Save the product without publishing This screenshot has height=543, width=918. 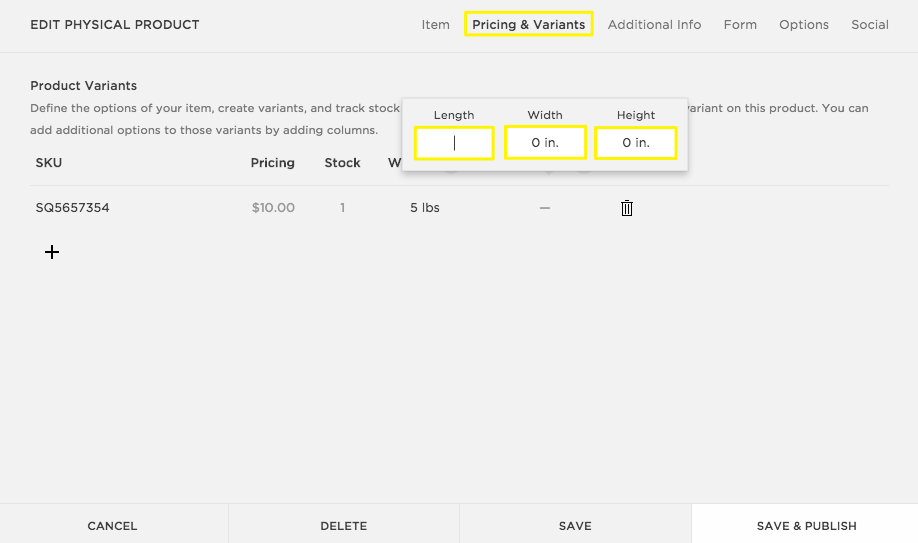(575, 525)
